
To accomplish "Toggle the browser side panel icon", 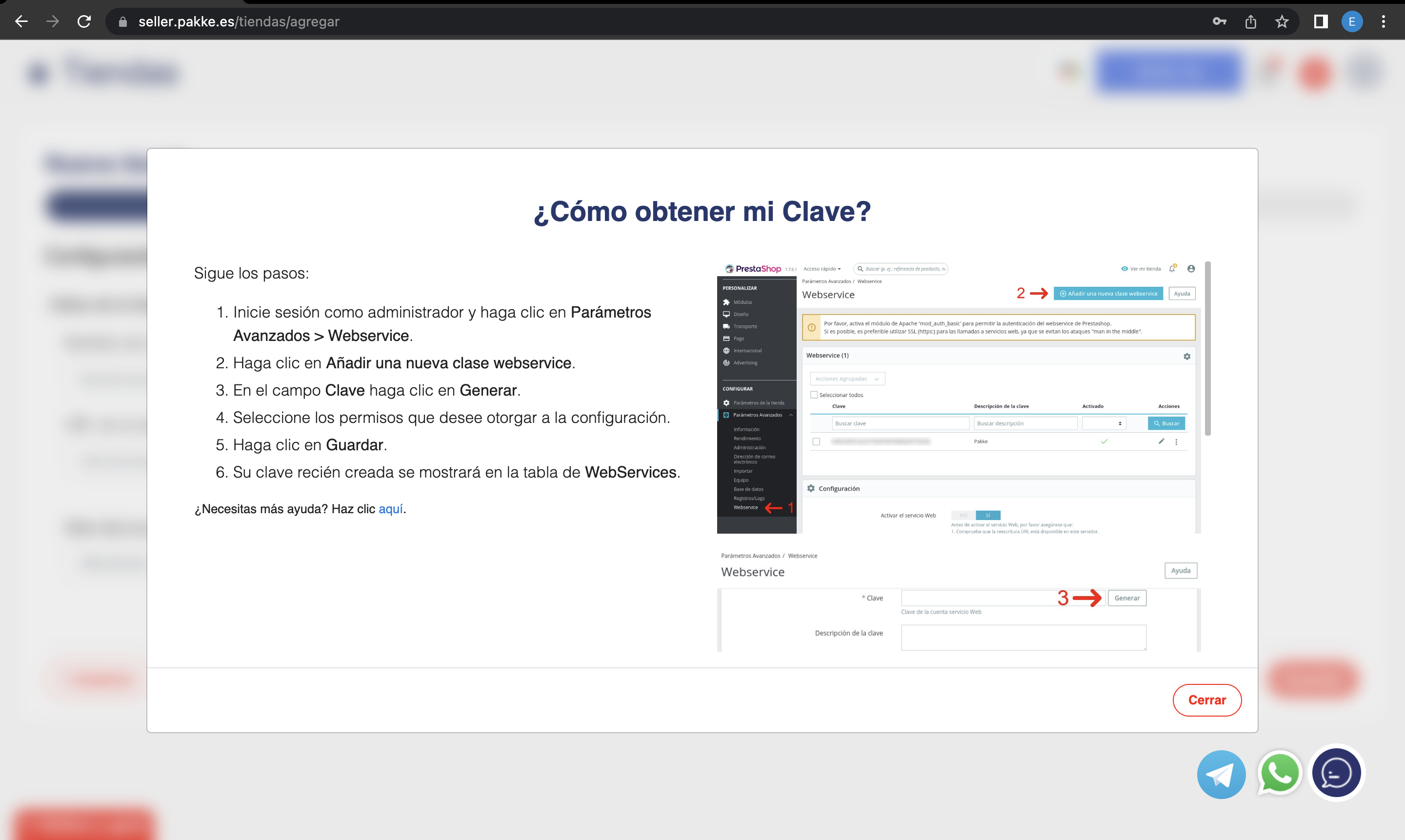I will click(1320, 21).
